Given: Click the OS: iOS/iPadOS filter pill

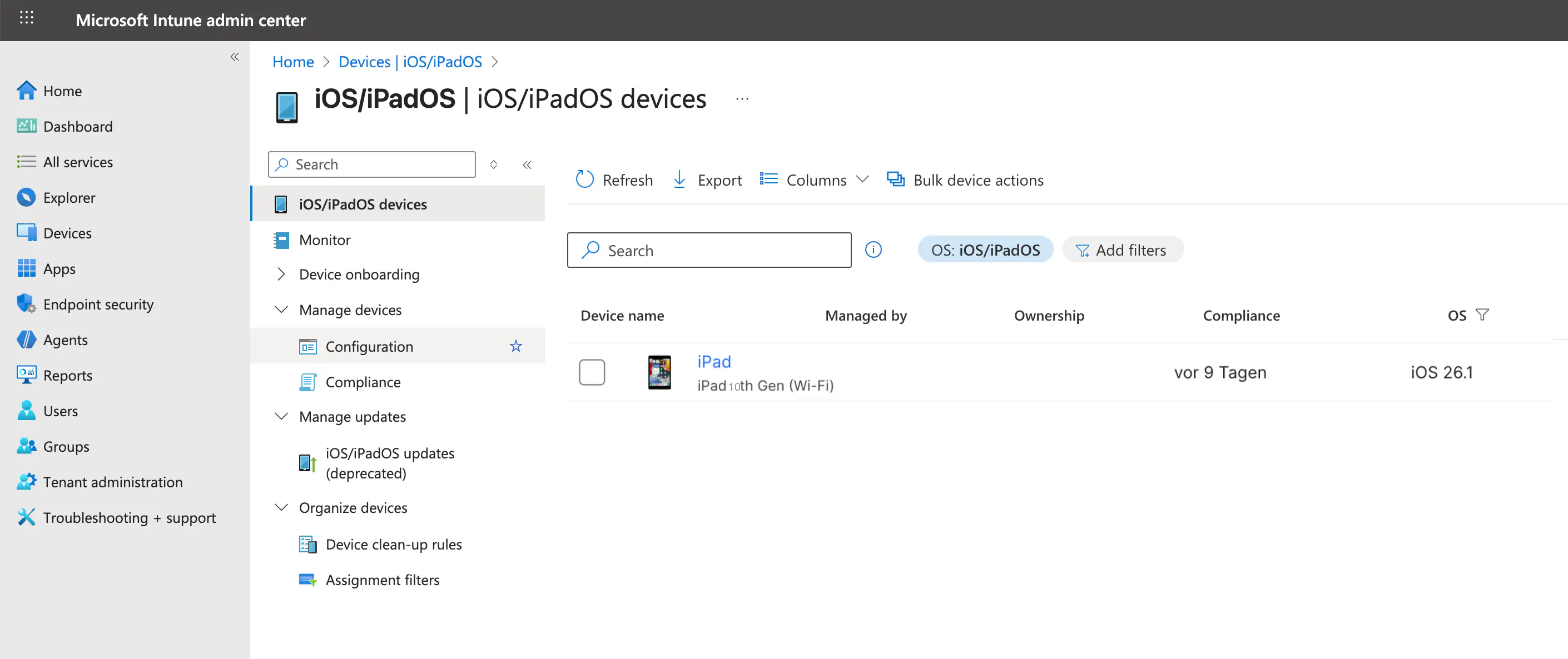Looking at the screenshot, I should point(985,249).
